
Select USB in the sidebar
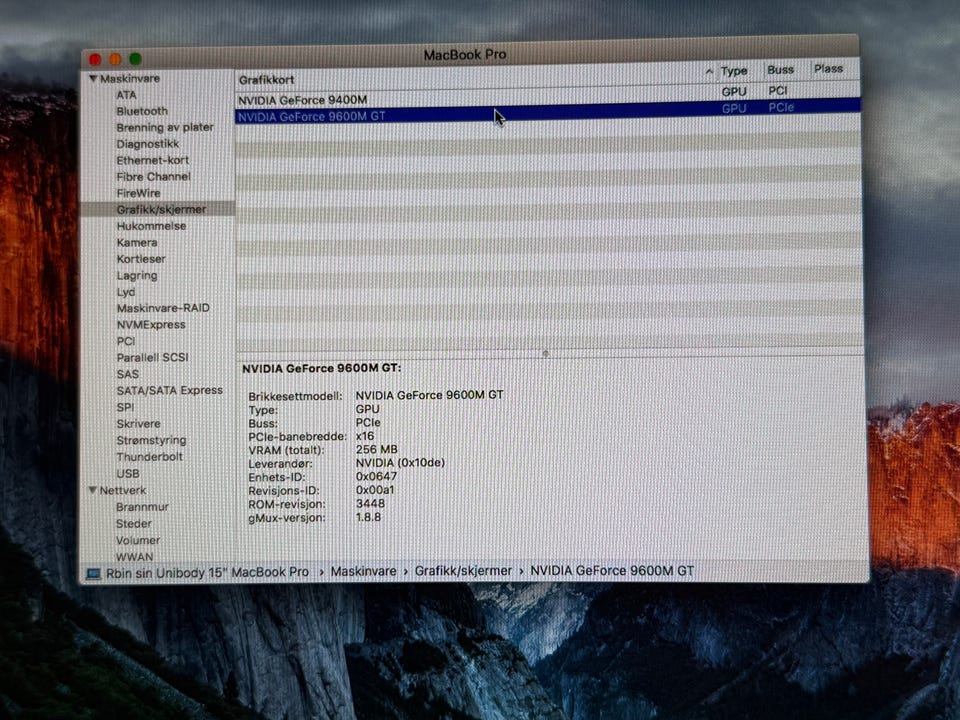[127, 473]
